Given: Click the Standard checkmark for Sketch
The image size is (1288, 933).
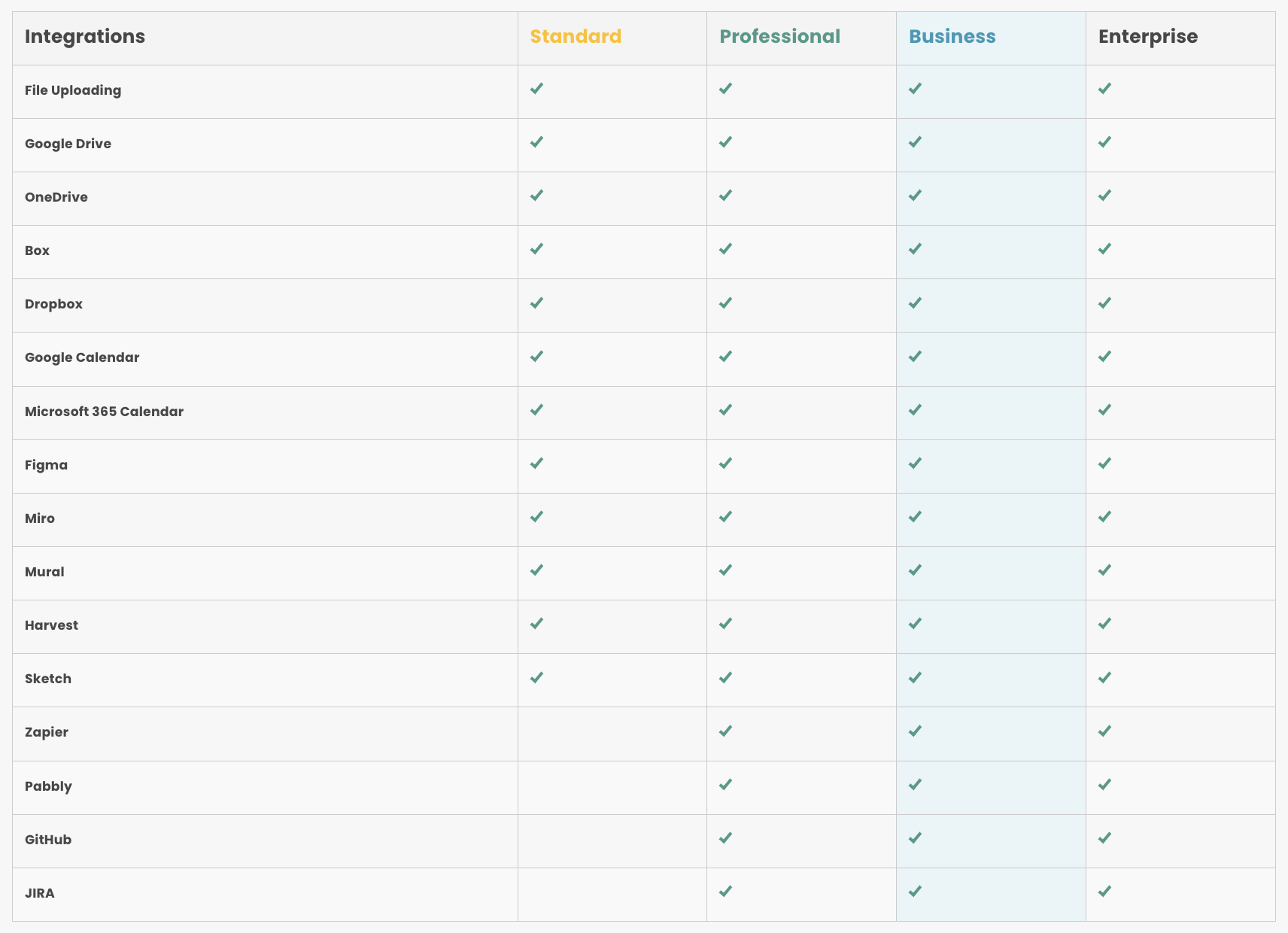Looking at the screenshot, I should pos(536,678).
